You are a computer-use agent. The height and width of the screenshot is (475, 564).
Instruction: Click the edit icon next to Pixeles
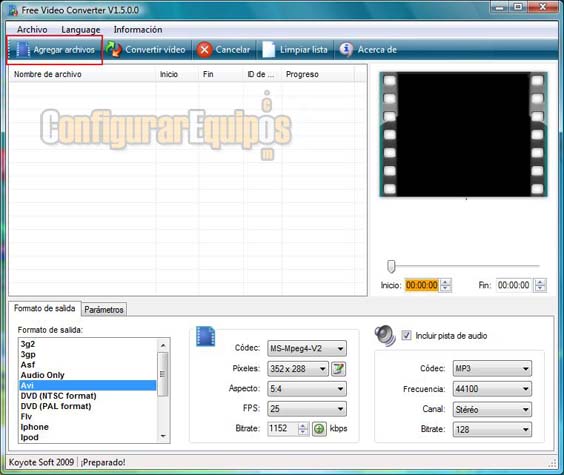tap(338, 369)
